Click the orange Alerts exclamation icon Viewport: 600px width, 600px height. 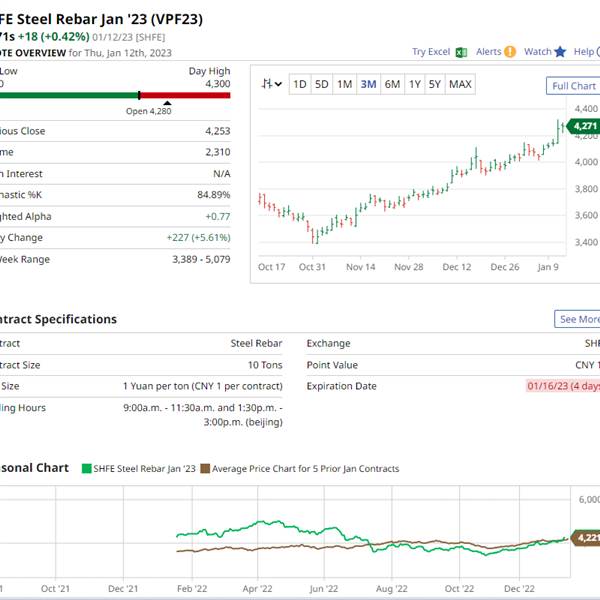510,52
